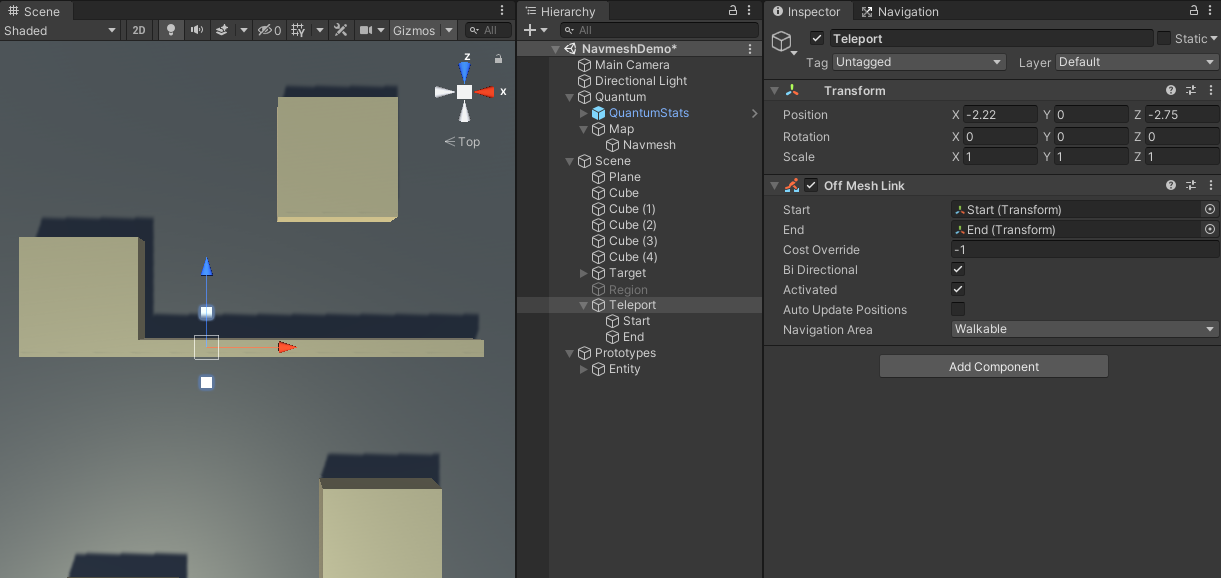
Task: Toggle Gizmos button in Scene toolbar
Action: [x=414, y=30]
